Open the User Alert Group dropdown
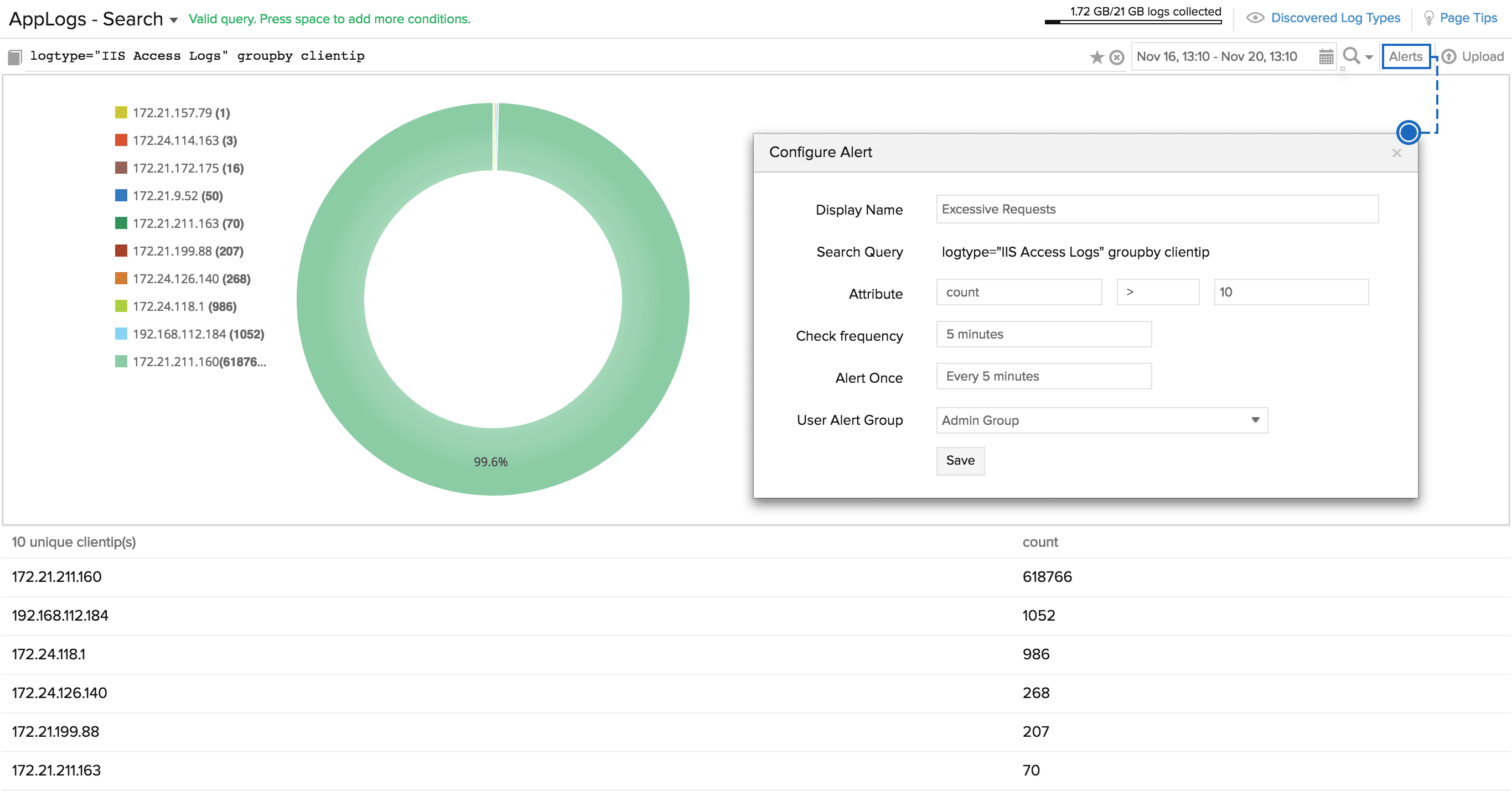The image size is (1512, 791). (1101, 420)
